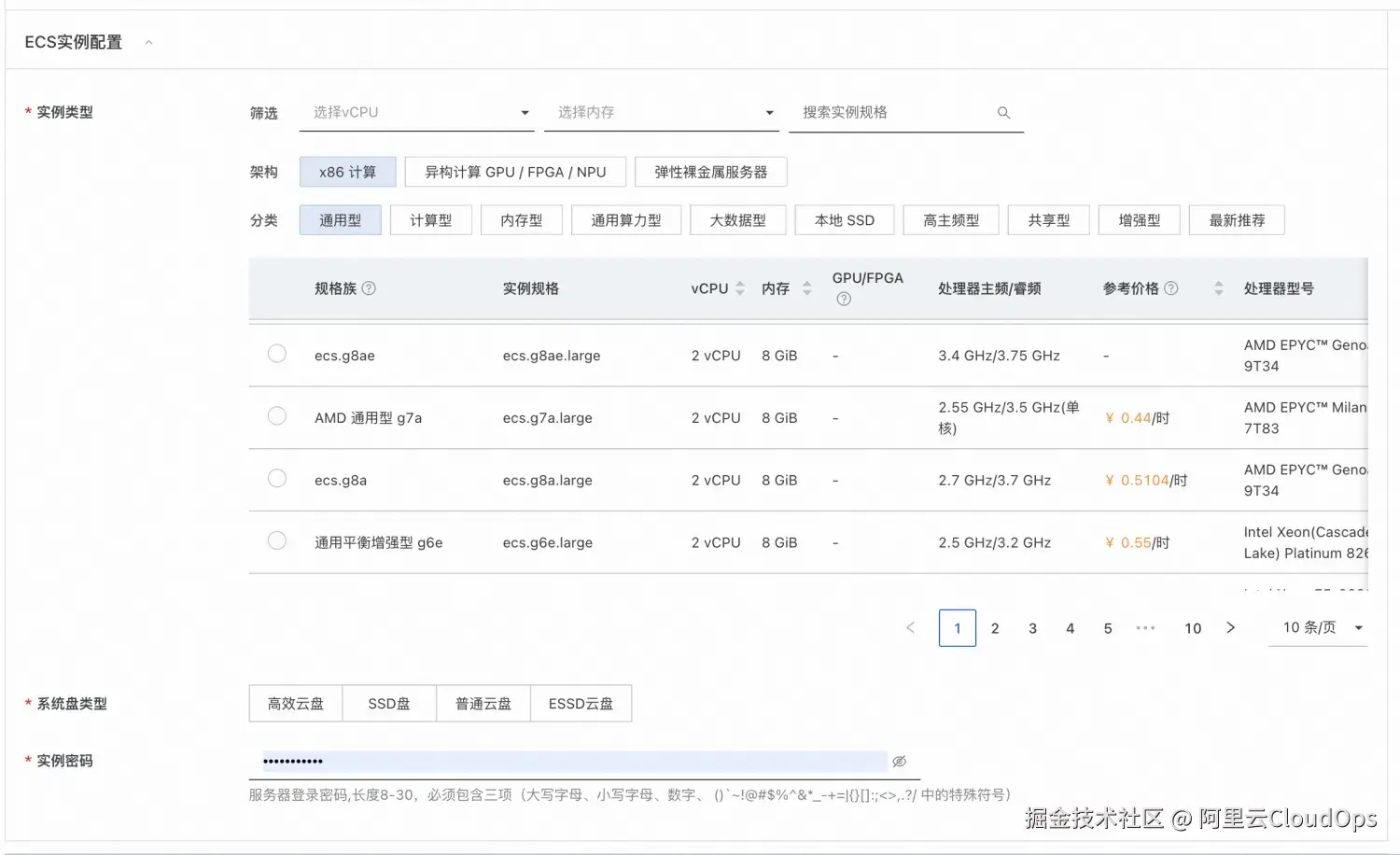1400x855 pixels.
Task: Select the x86 计算 architecture
Action: (348, 172)
